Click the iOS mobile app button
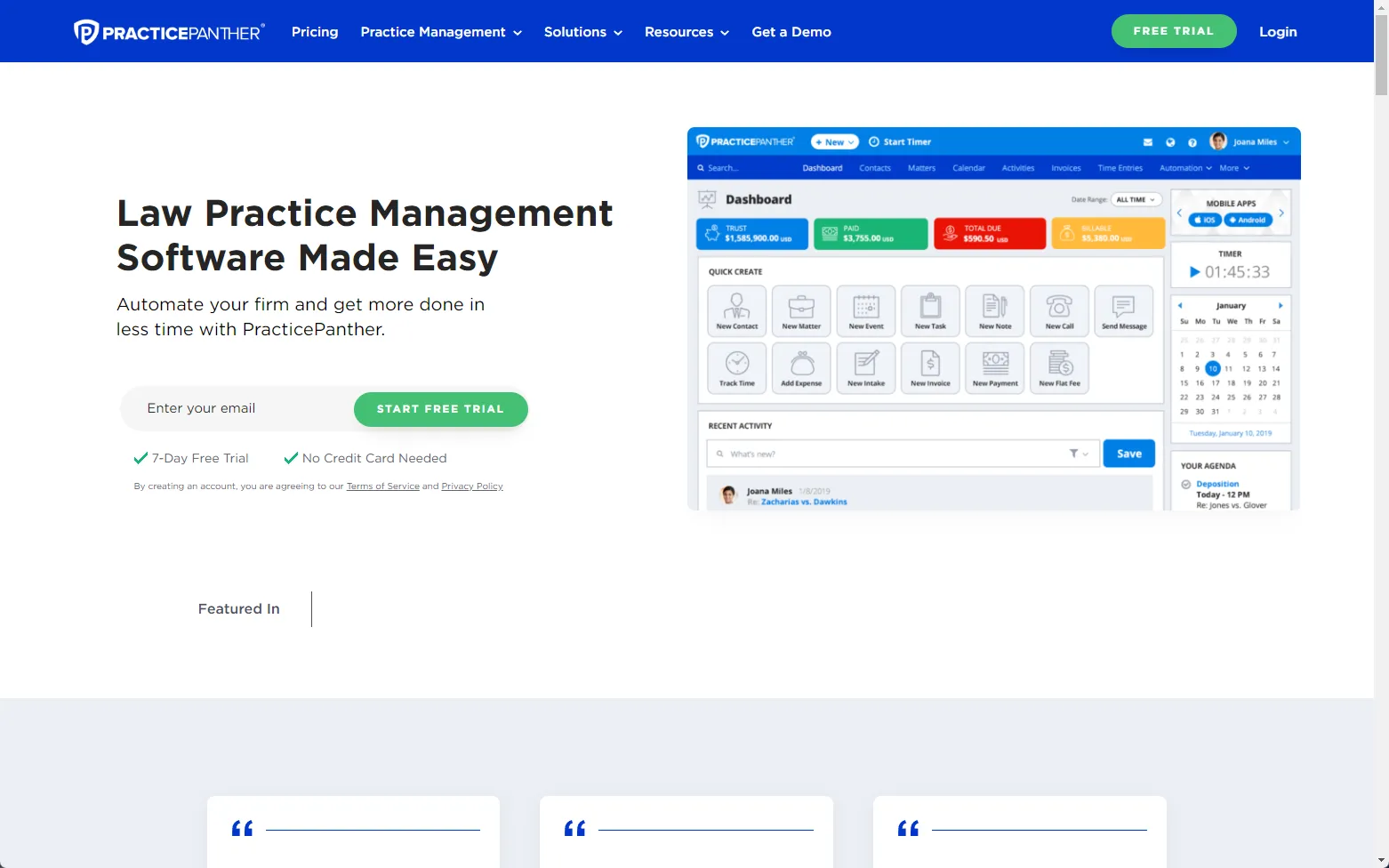1389x868 pixels. pyautogui.click(x=1205, y=220)
